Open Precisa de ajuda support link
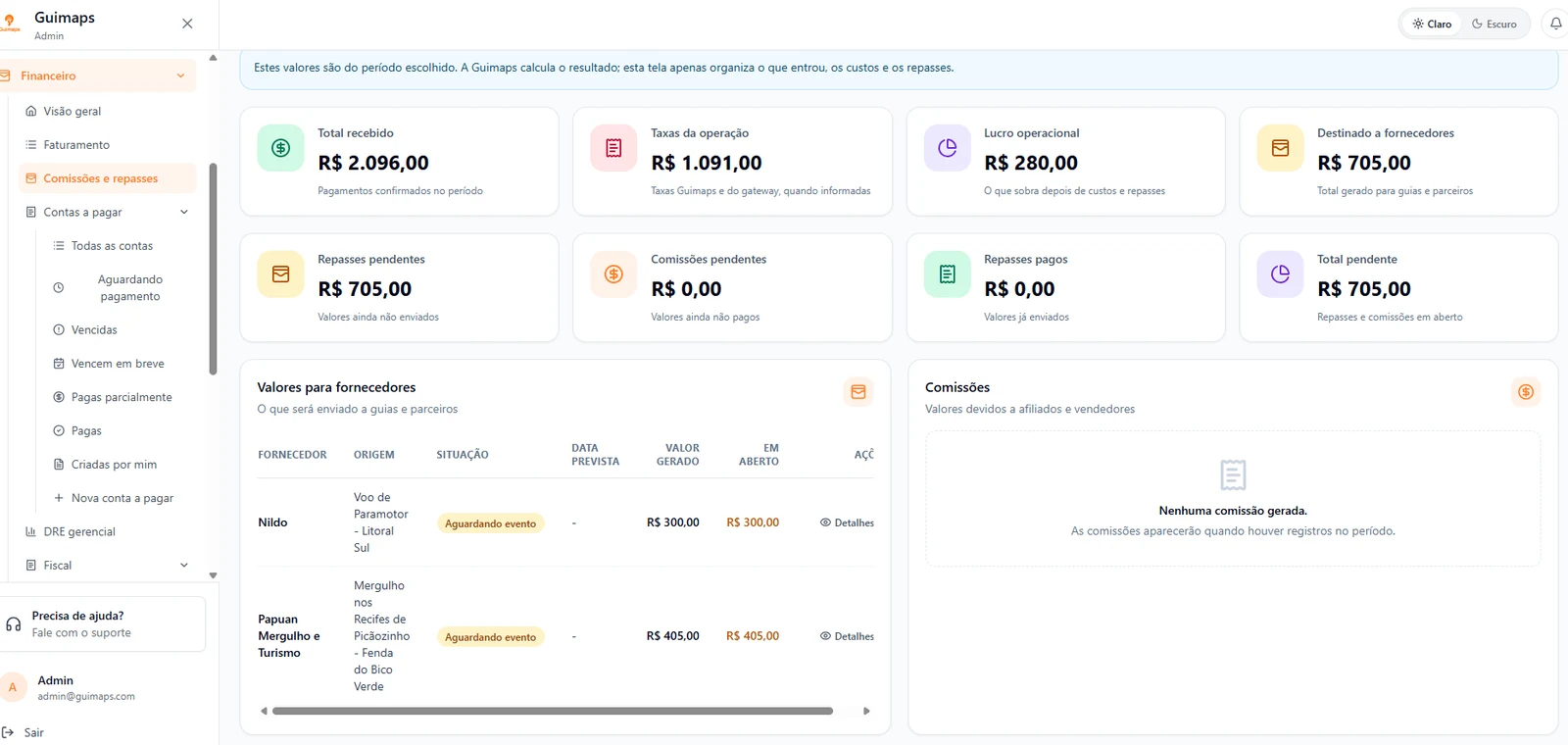Image resolution: width=1568 pixels, height=745 pixels. tap(103, 624)
